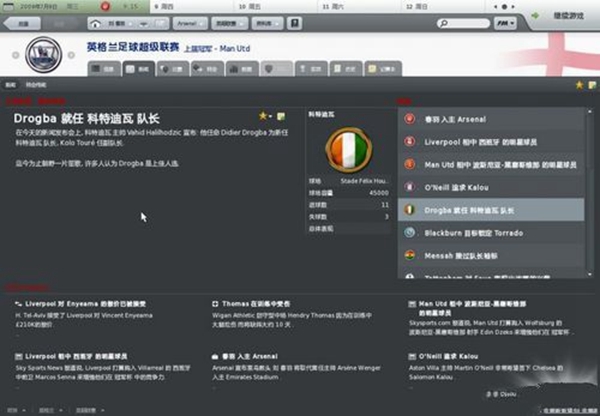The image size is (600, 416).
Task: Open the star dropdown next to Drogba headline
Action: [265, 116]
